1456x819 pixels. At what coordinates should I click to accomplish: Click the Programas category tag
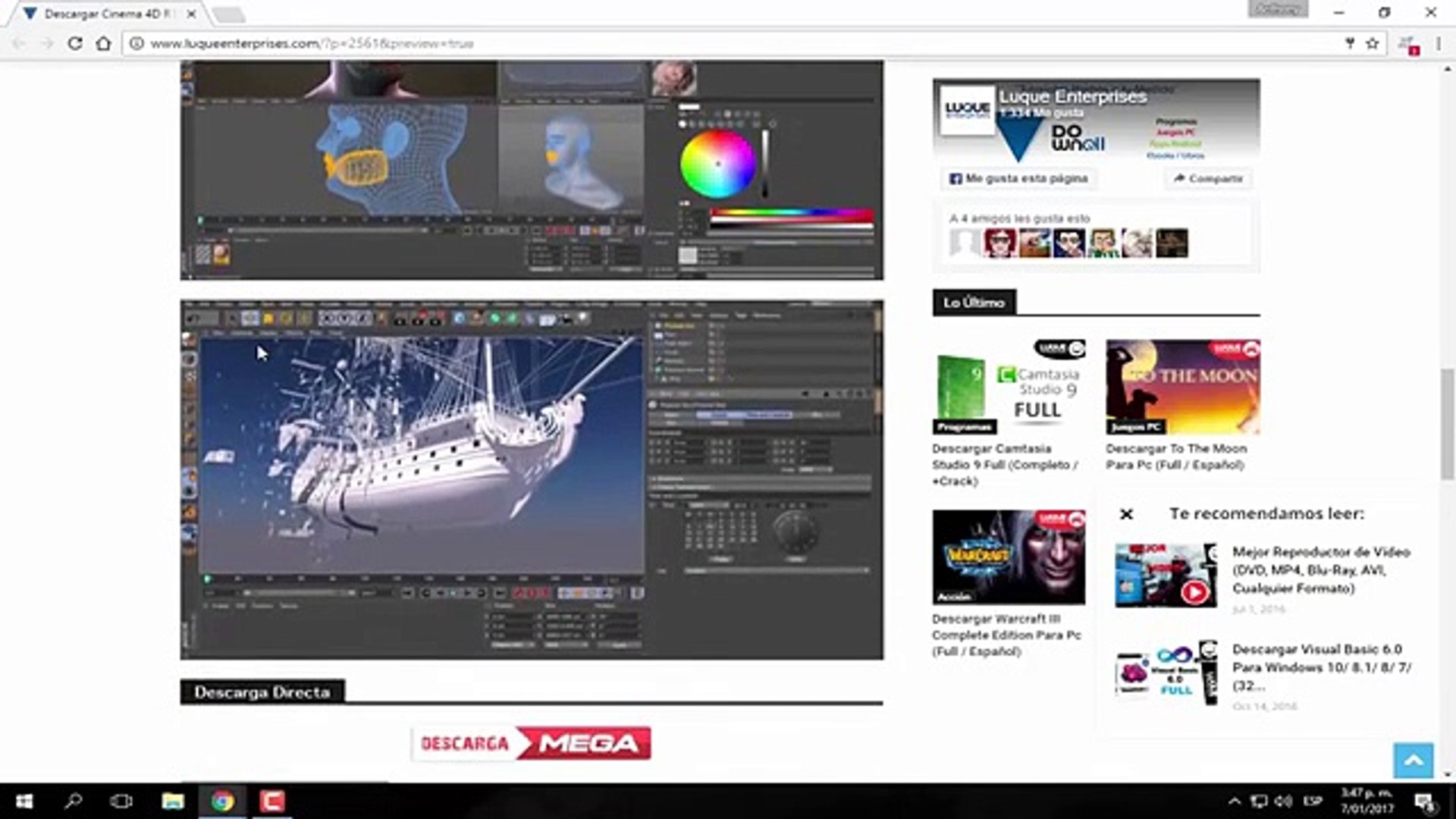(x=964, y=427)
